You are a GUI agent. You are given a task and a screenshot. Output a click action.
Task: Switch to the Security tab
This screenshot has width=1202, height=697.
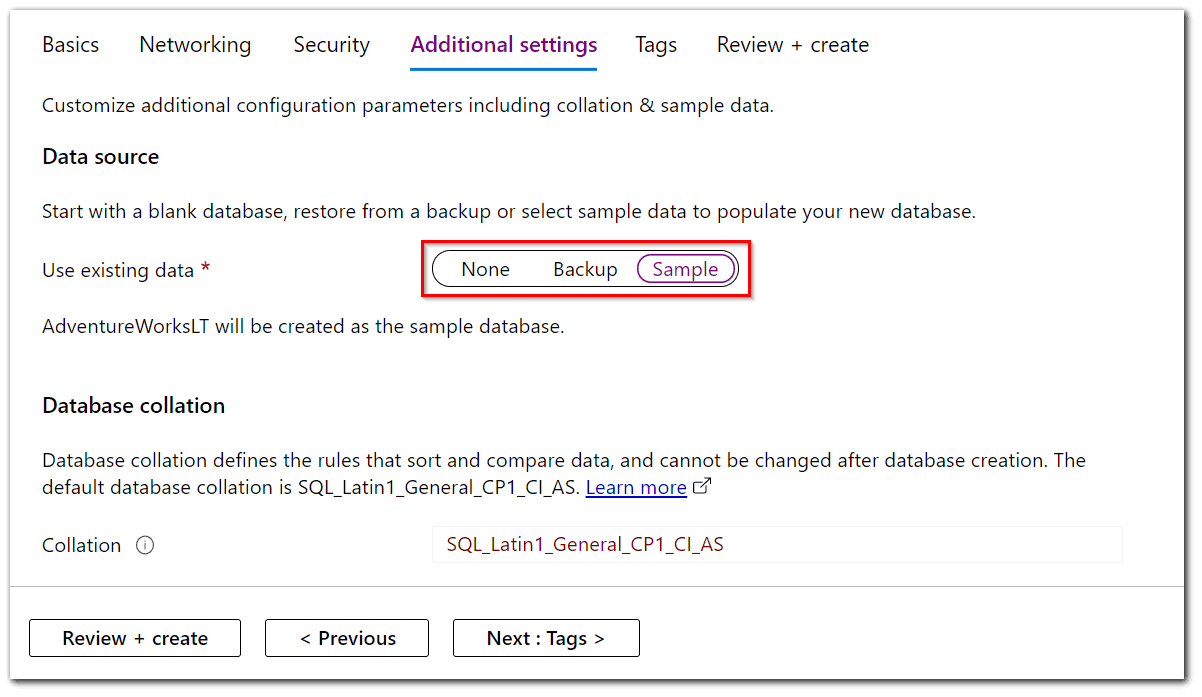(331, 44)
